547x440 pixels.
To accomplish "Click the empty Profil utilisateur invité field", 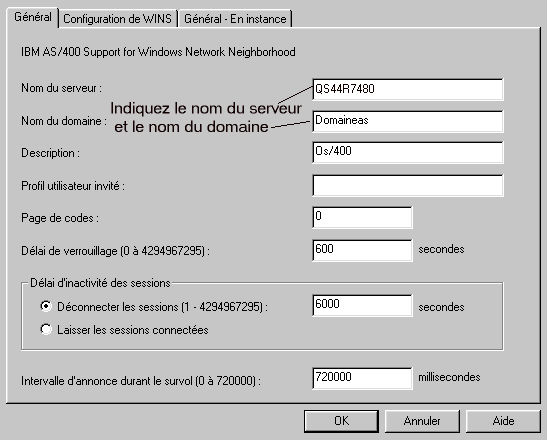I will [407, 185].
